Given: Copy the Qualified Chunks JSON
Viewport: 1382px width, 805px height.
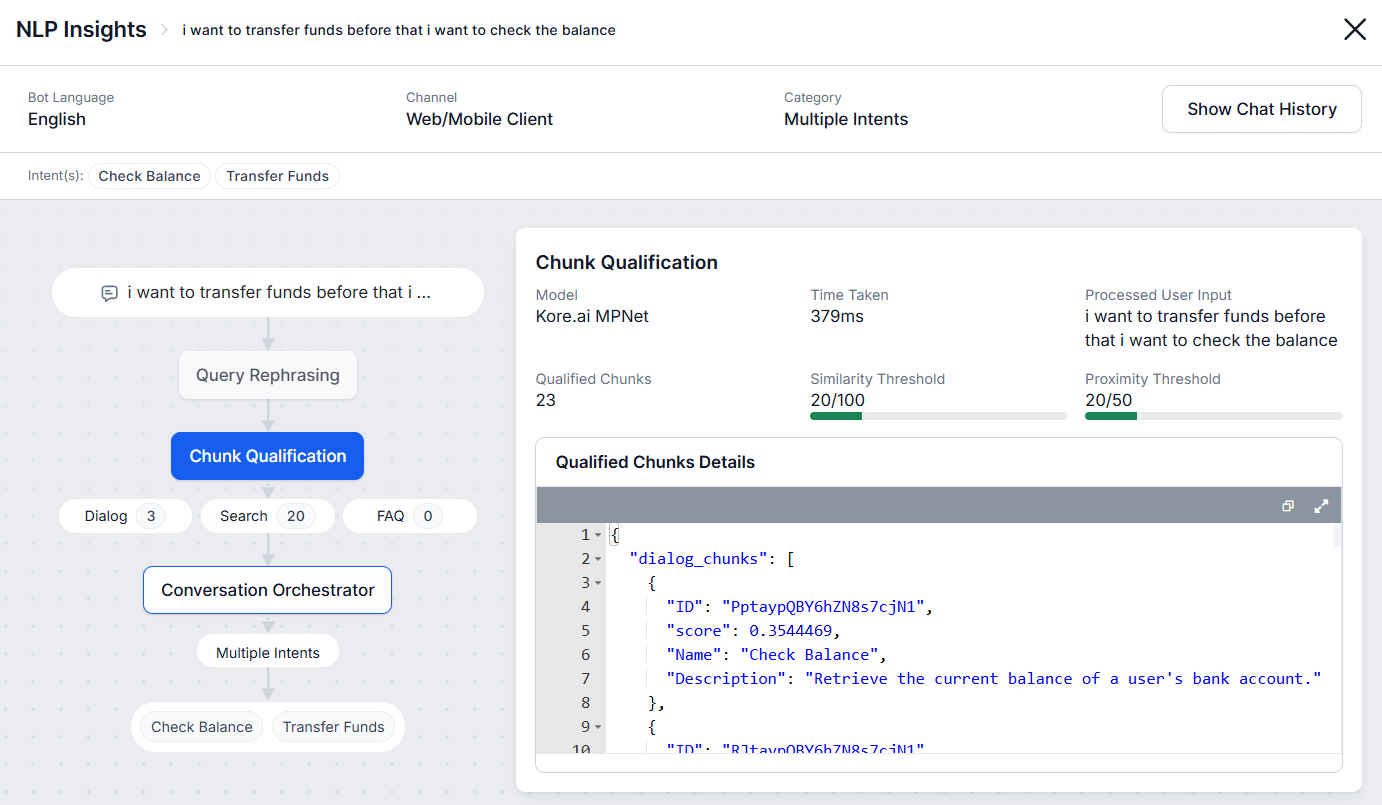Looking at the screenshot, I should click(x=1288, y=506).
